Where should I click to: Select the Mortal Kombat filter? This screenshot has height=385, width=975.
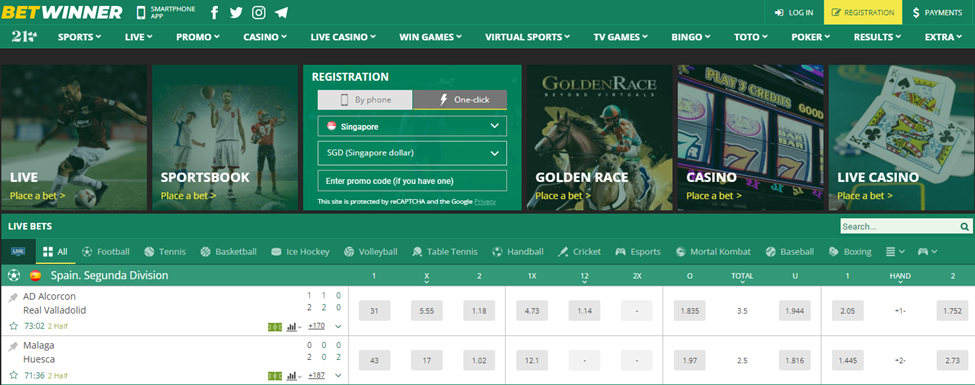point(713,252)
